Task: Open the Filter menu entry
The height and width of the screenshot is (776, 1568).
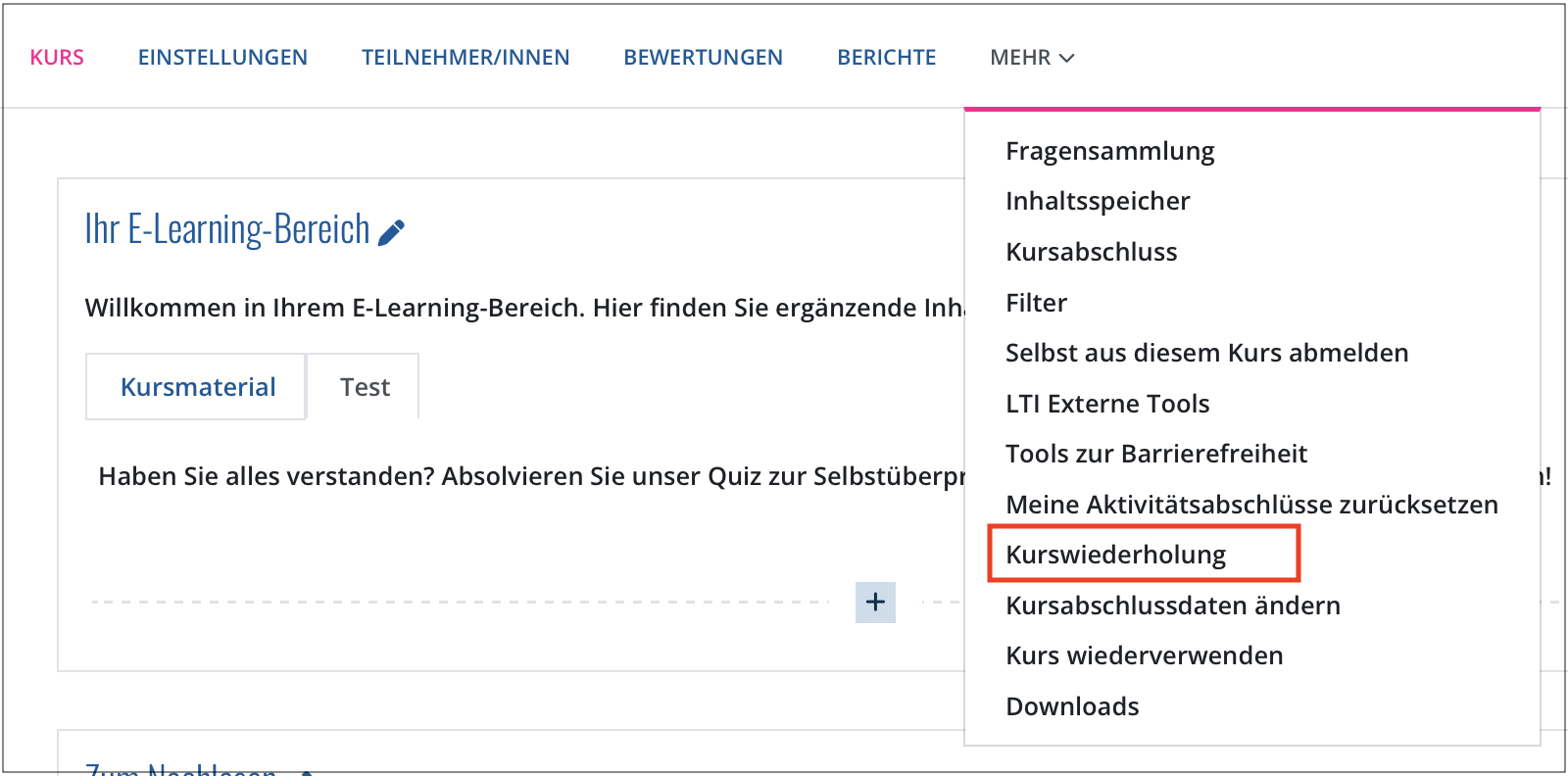Action: click(1036, 303)
